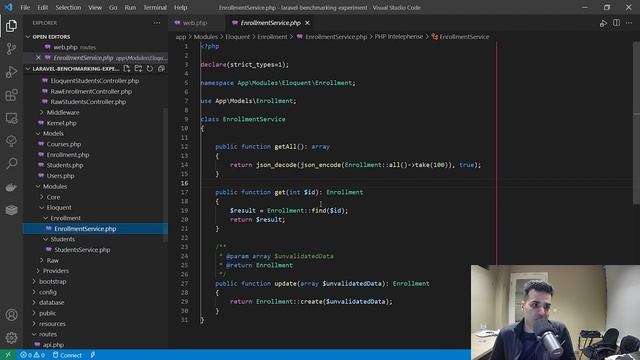The height and width of the screenshot is (360, 640).
Task: Open the Selection menu
Action: 68,7
